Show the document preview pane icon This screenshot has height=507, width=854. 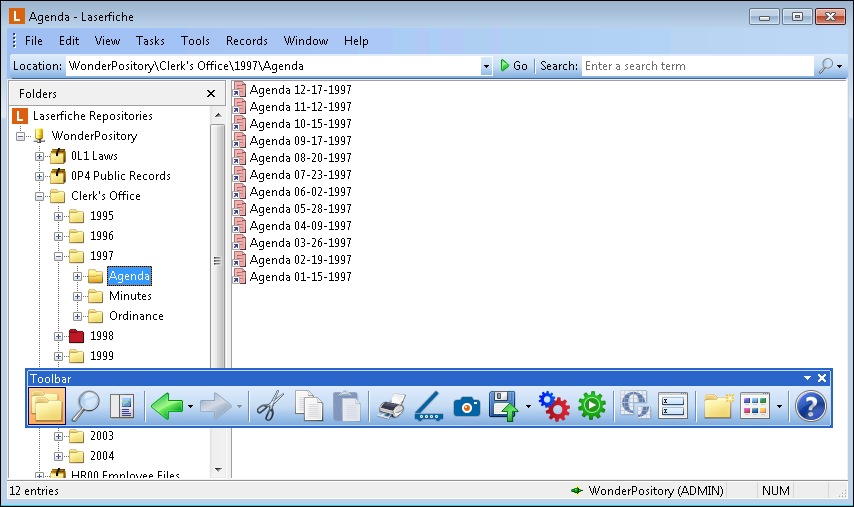[x=122, y=406]
